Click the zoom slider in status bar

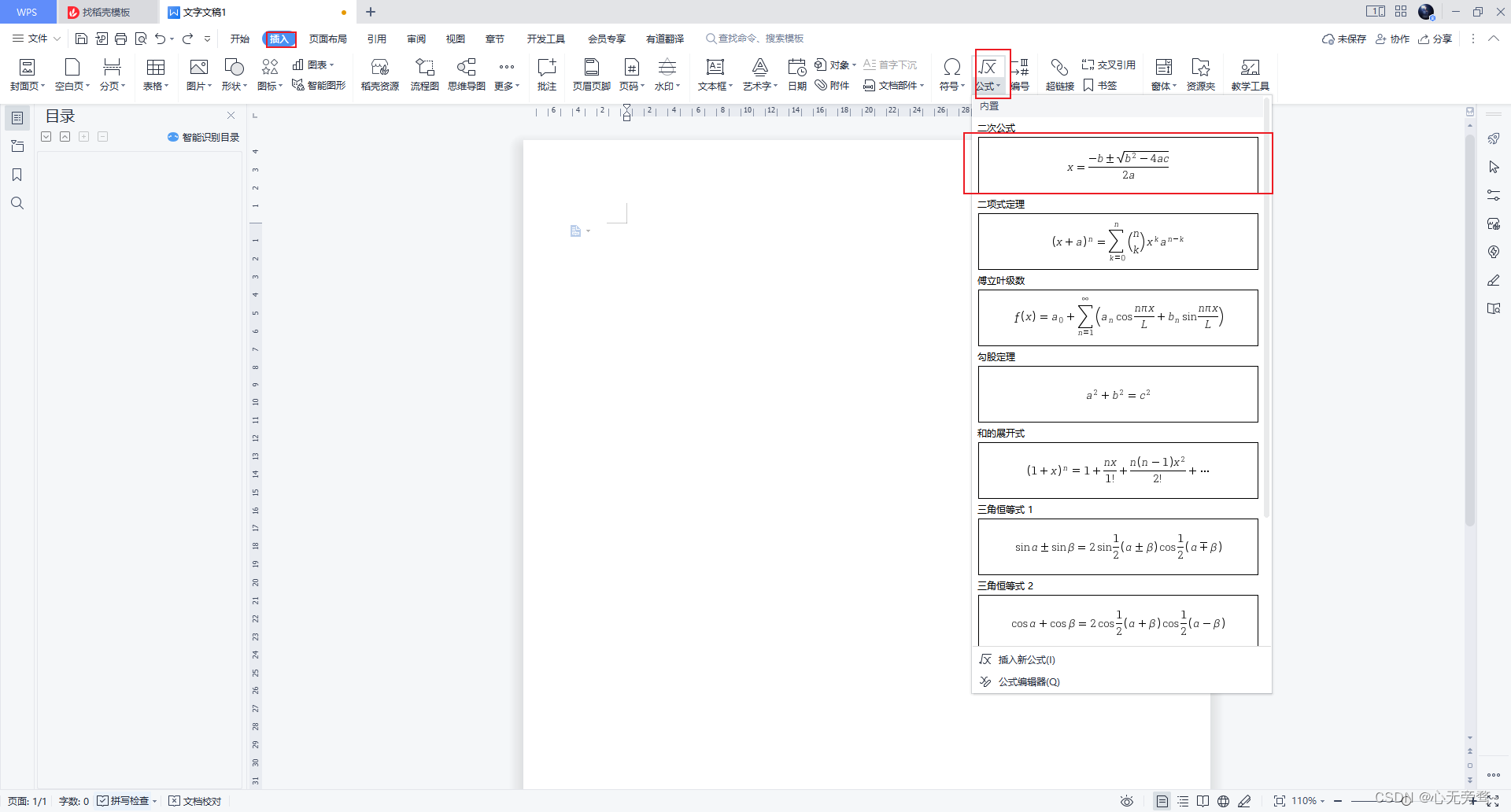(x=1406, y=801)
